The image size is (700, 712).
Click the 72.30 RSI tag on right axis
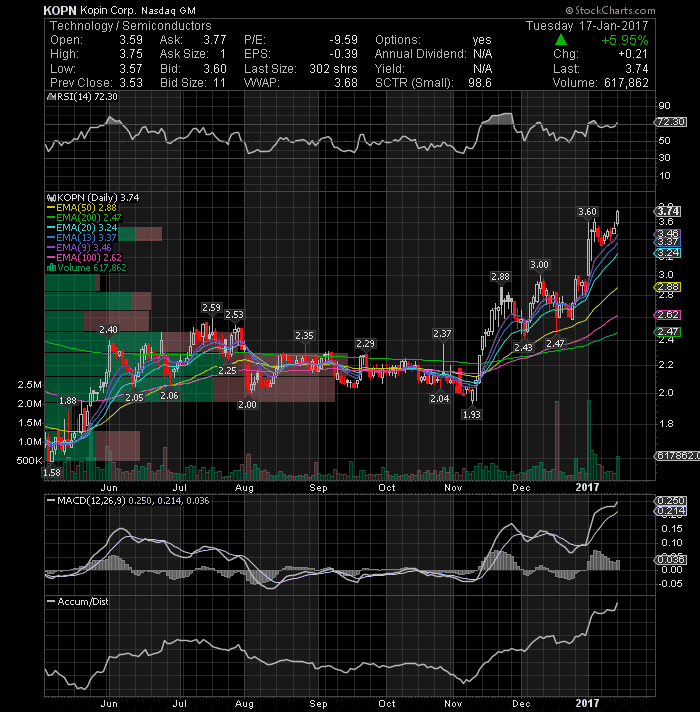pyautogui.click(x=670, y=122)
